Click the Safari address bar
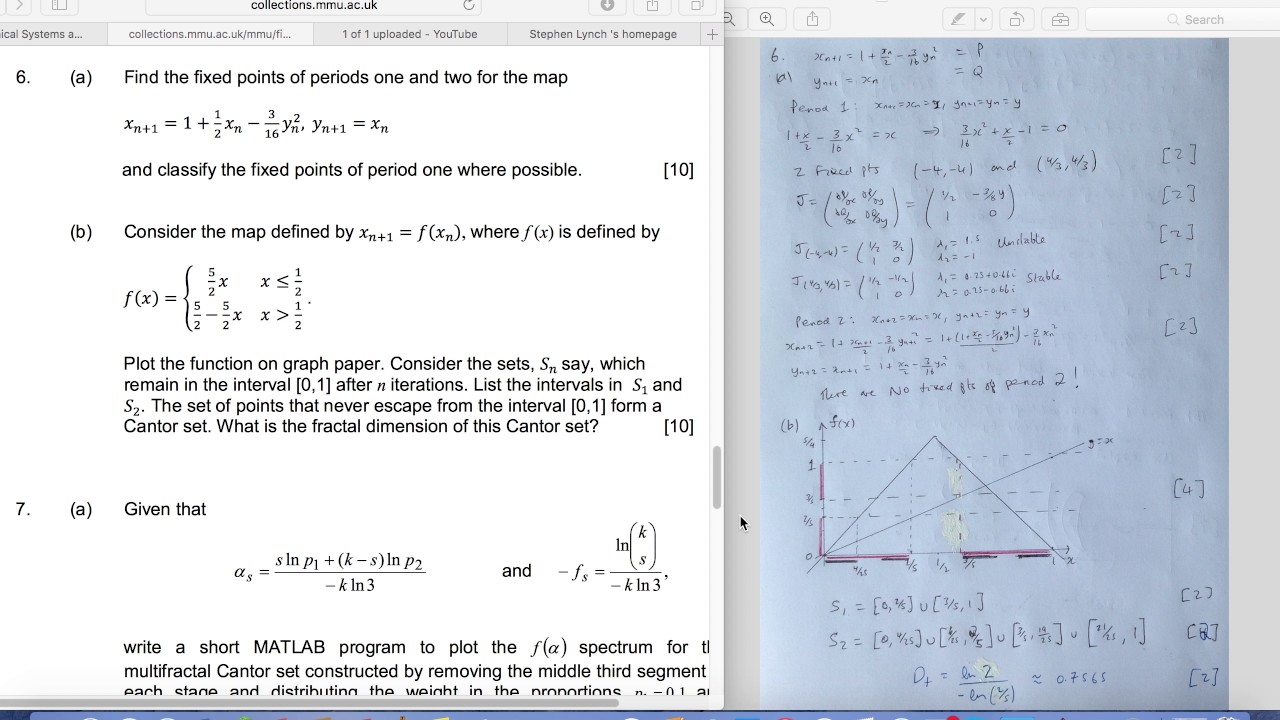 click(x=314, y=6)
